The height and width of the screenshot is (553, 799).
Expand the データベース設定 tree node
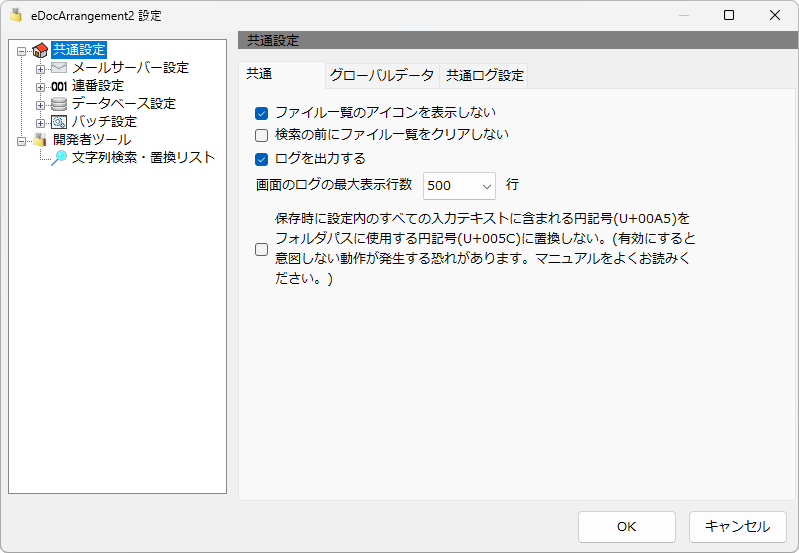click(x=40, y=106)
